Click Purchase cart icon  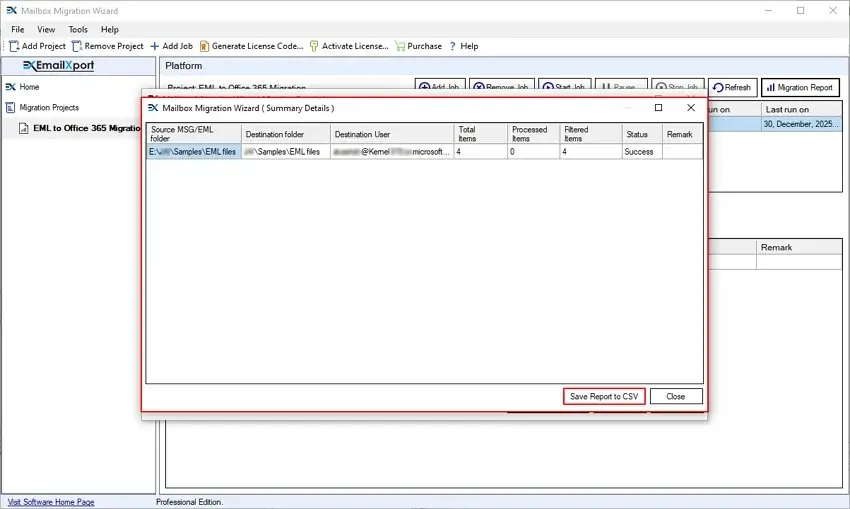(x=400, y=46)
